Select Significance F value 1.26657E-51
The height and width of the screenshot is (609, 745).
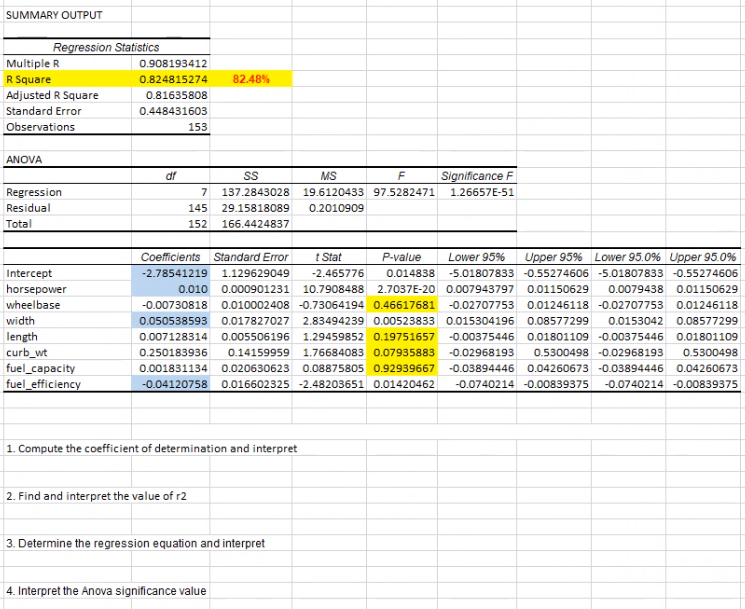(x=482, y=192)
